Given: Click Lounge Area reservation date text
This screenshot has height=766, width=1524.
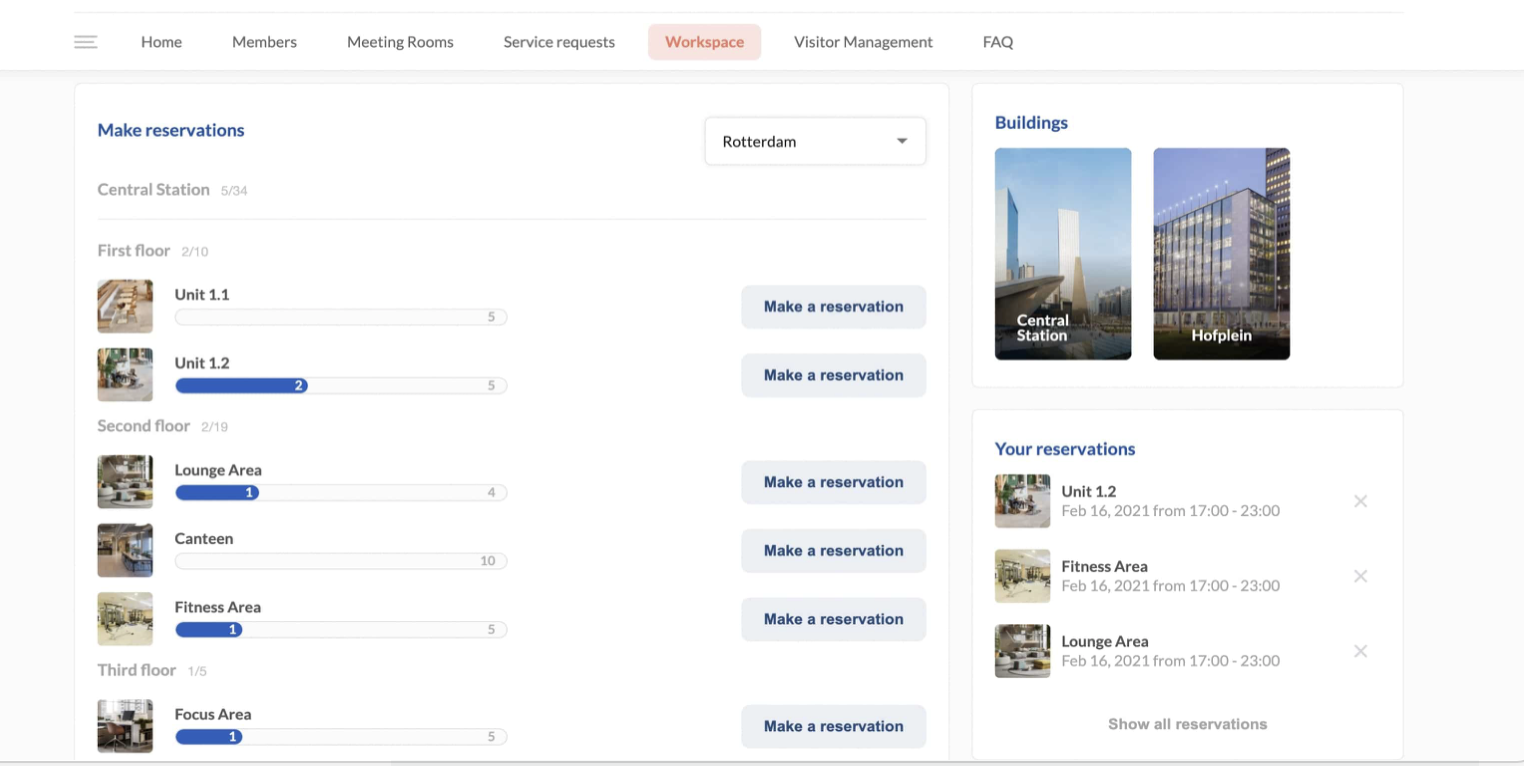Looking at the screenshot, I should point(1171,660).
